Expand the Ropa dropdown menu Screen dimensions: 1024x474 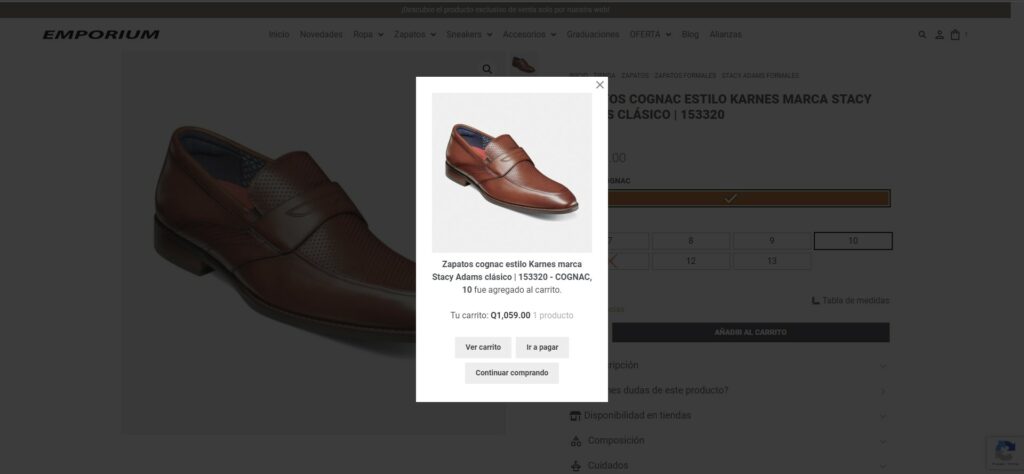pyautogui.click(x=368, y=35)
